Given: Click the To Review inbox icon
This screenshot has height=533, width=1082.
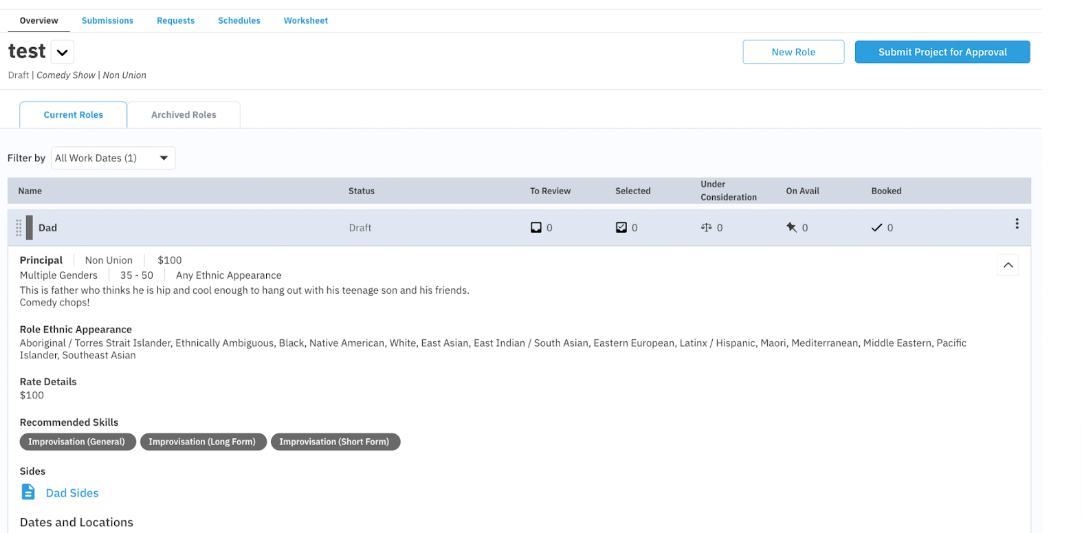Looking at the screenshot, I should click(x=535, y=227).
